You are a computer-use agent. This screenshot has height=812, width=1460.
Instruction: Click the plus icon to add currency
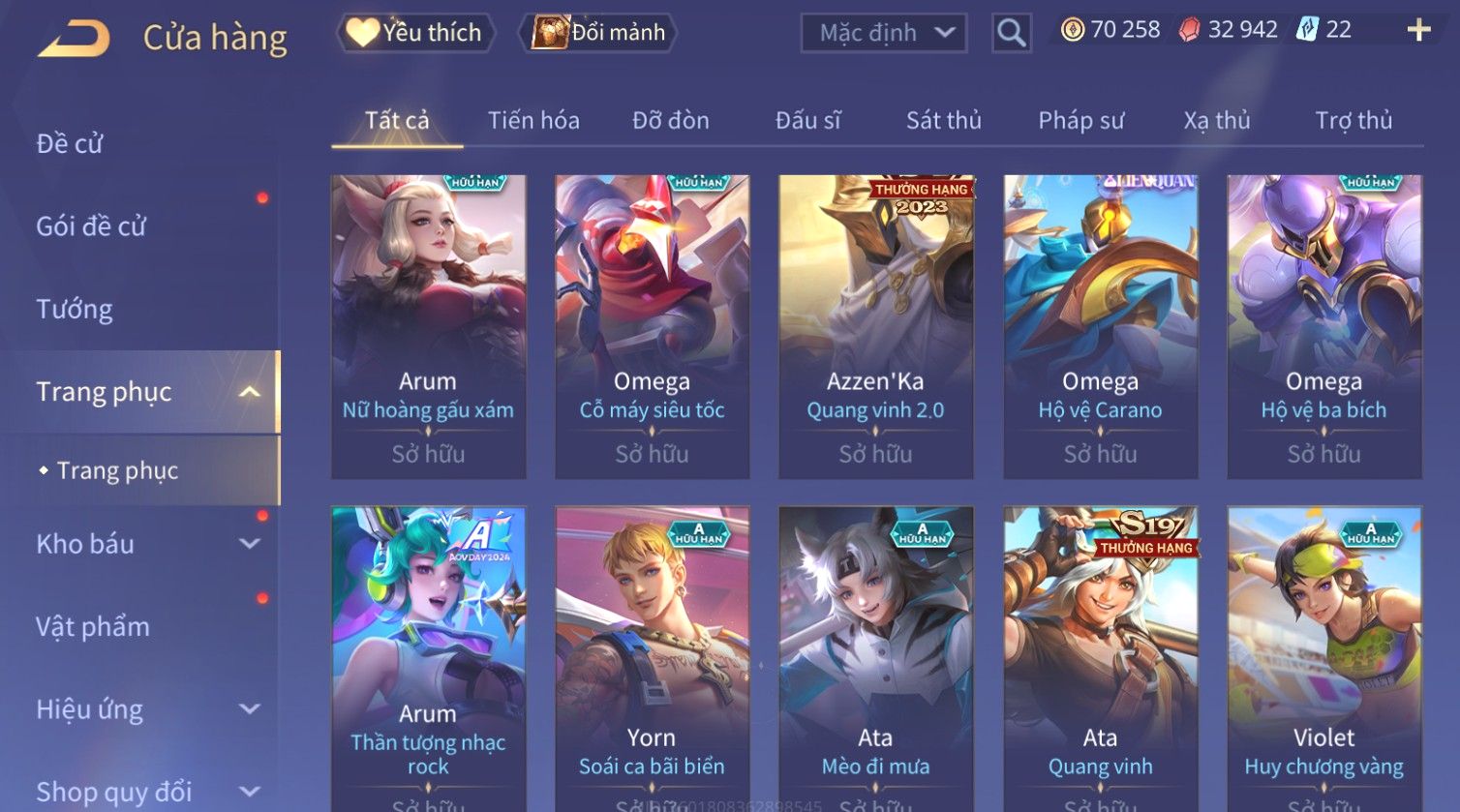pyautogui.click(x=1418, y=30)
